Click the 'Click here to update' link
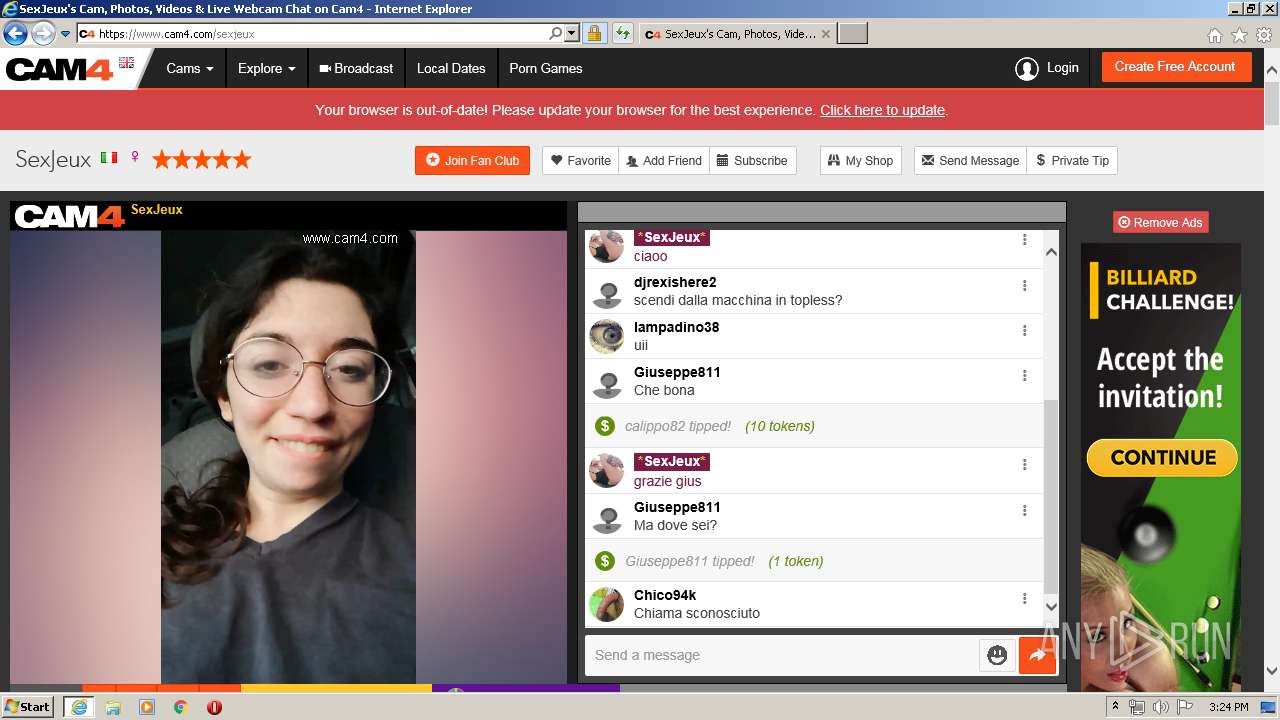The height and width of the screenshot is (720, 1280). [x=882, y=110]
